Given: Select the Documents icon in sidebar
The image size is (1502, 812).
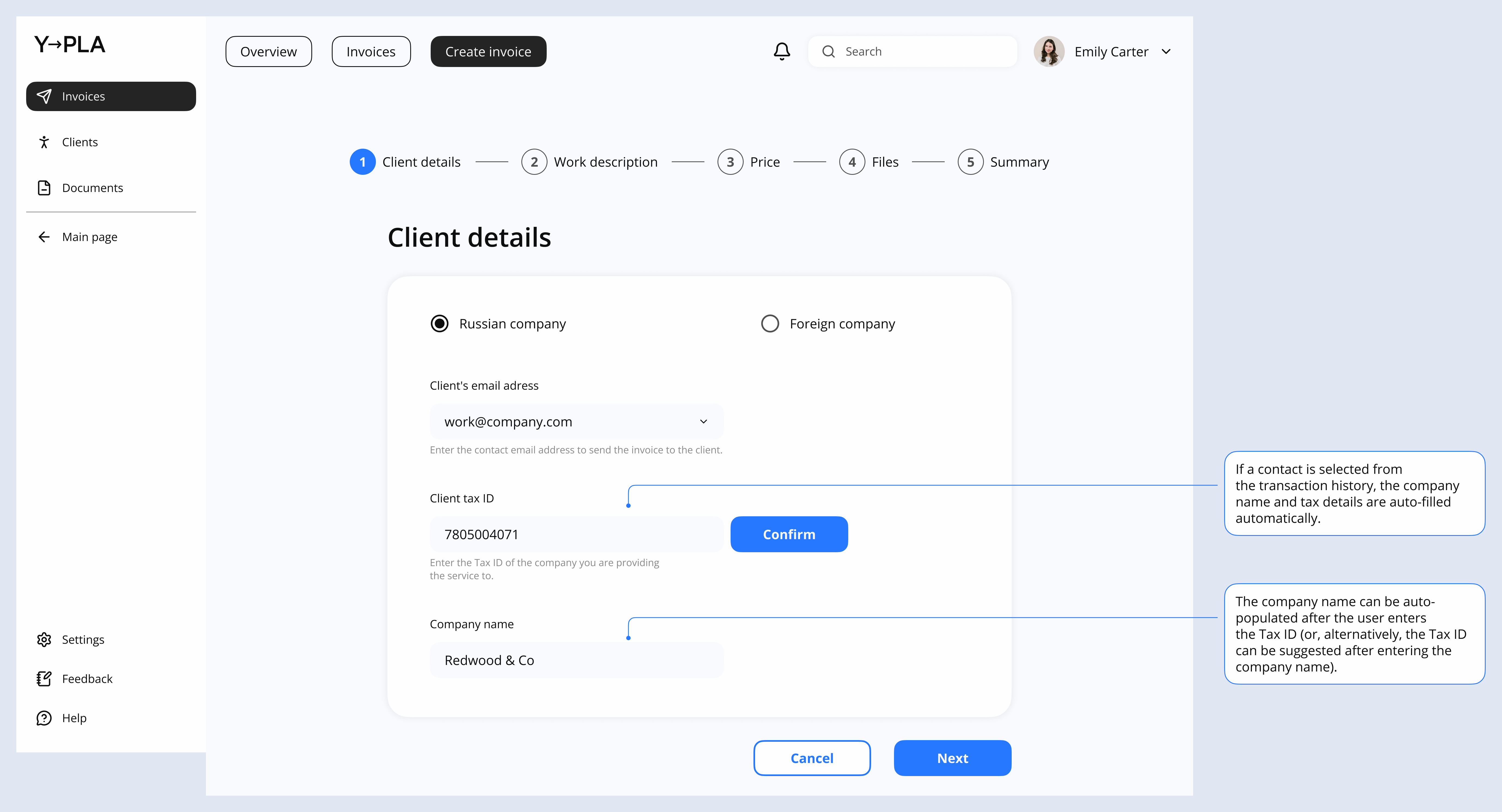Looking at the screenshot, I should pyautogui.click(x=44, y=188).
